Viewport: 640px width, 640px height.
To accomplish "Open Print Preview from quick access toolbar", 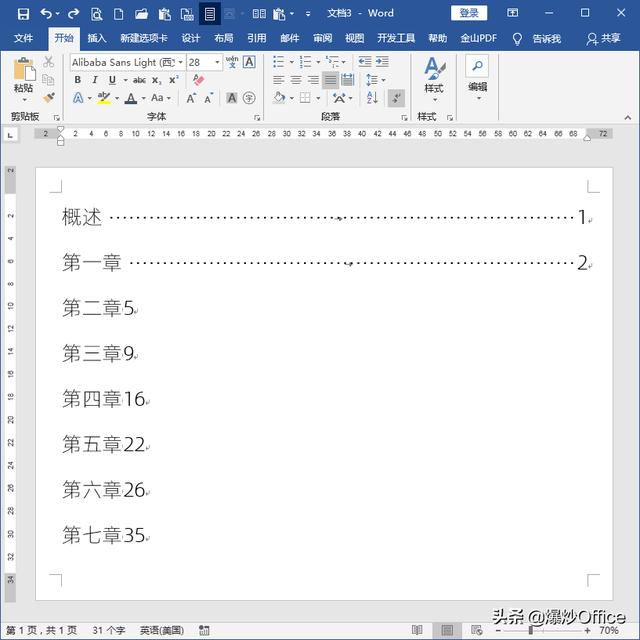I will tap(96, 15).
